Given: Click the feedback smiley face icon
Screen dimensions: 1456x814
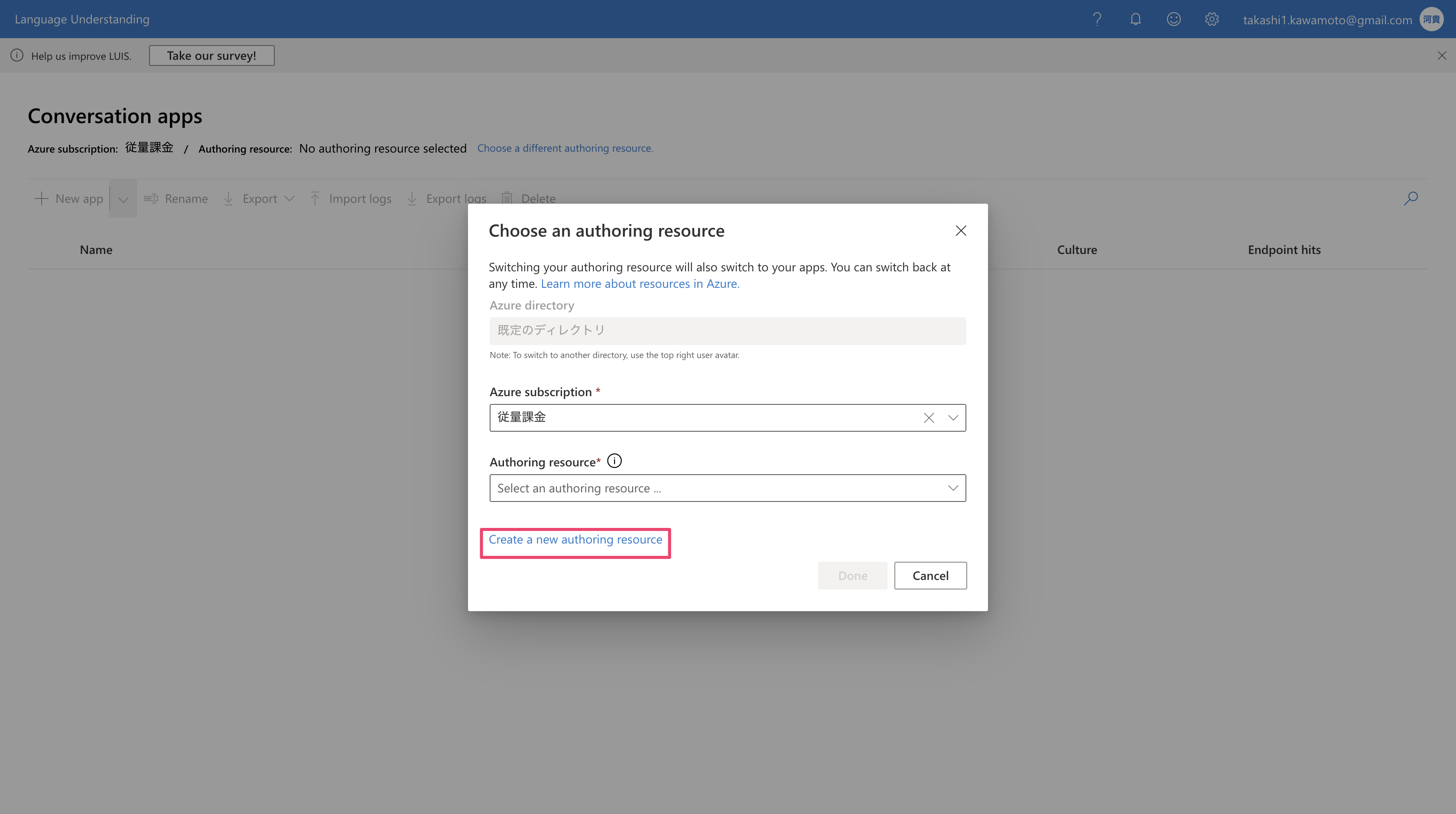Looking at the screenshot, I should click(x=1173, y=19).
